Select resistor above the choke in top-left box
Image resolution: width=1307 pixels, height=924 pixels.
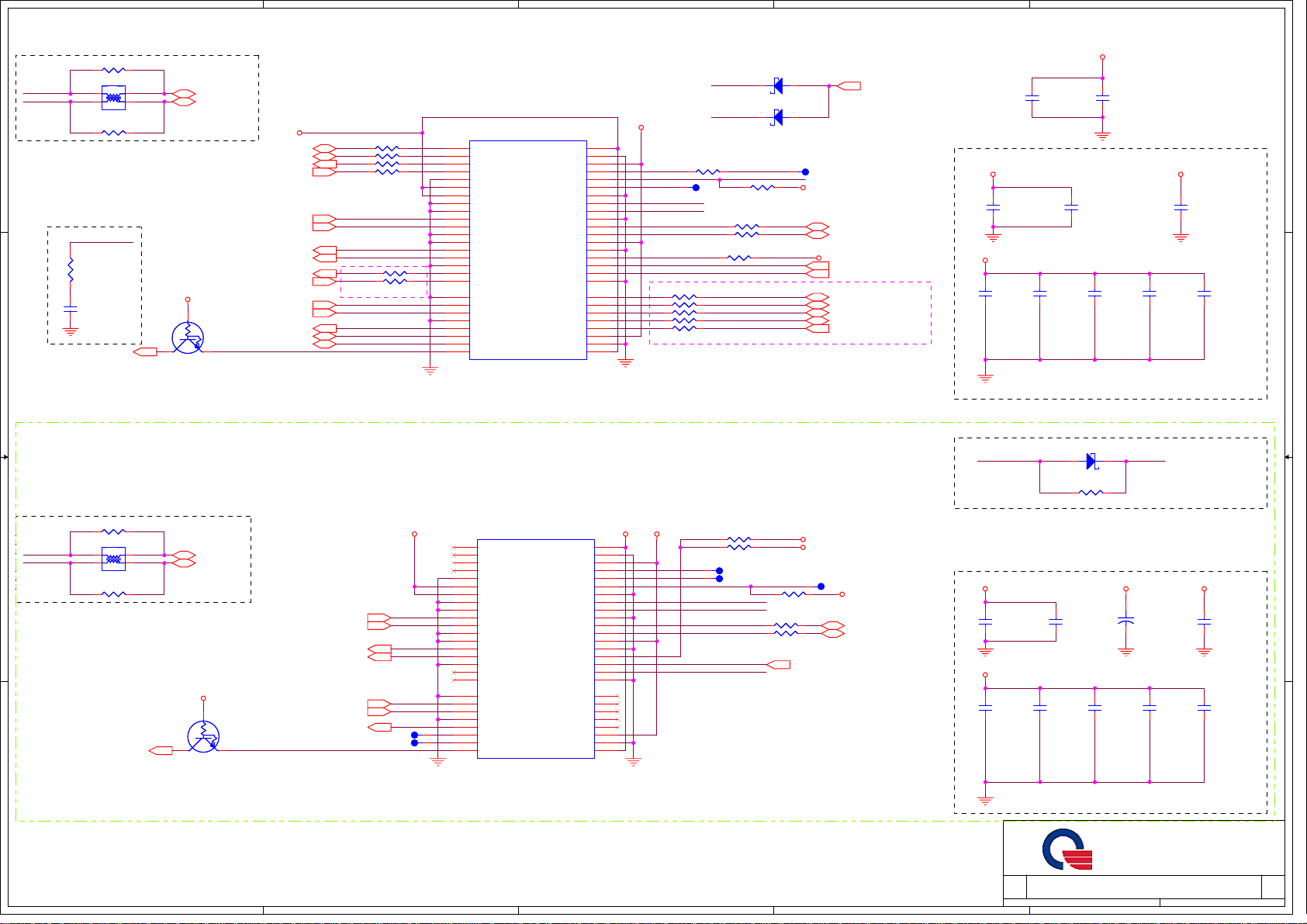pos(113,70)
